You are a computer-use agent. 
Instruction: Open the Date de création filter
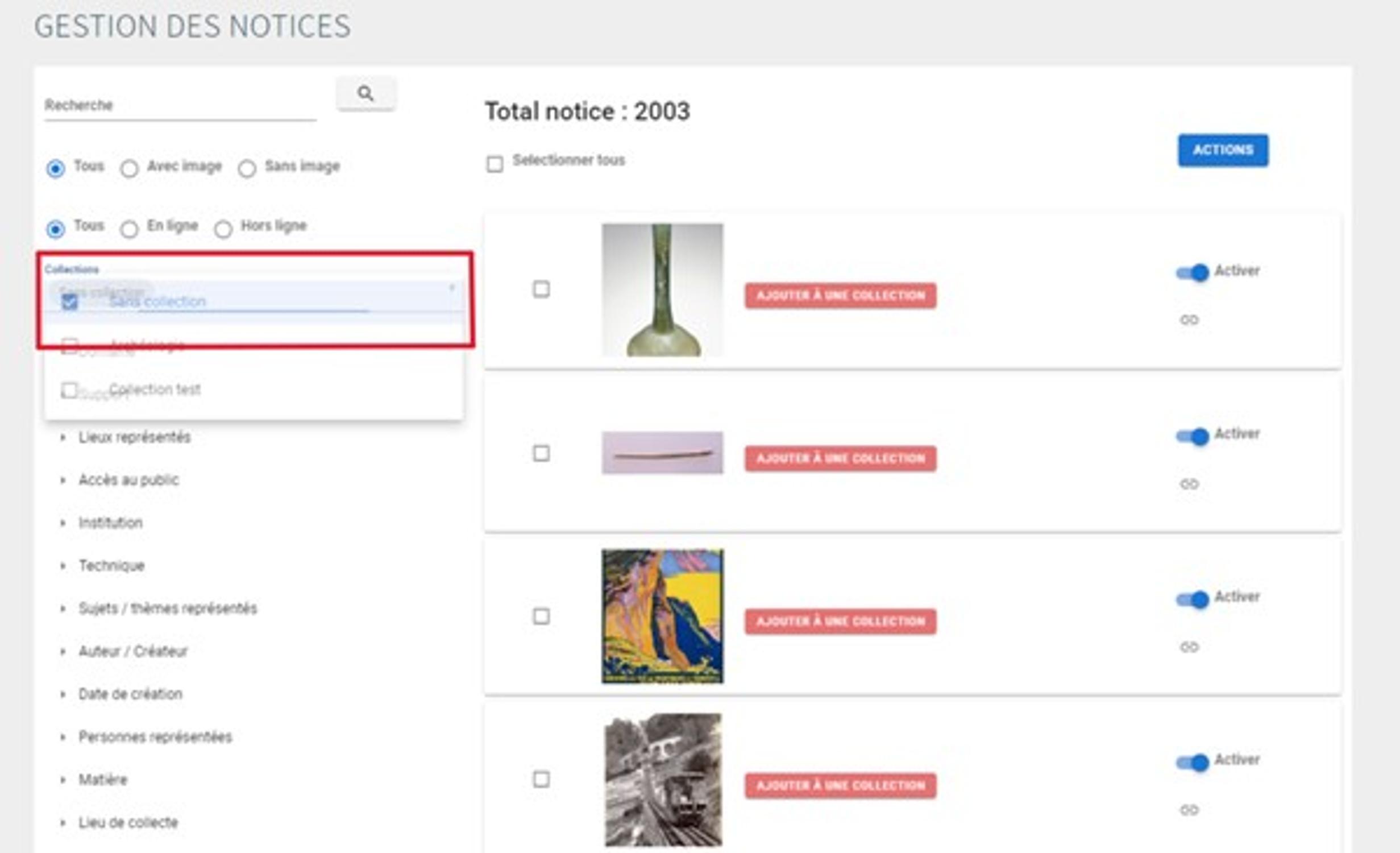[130, 694]
